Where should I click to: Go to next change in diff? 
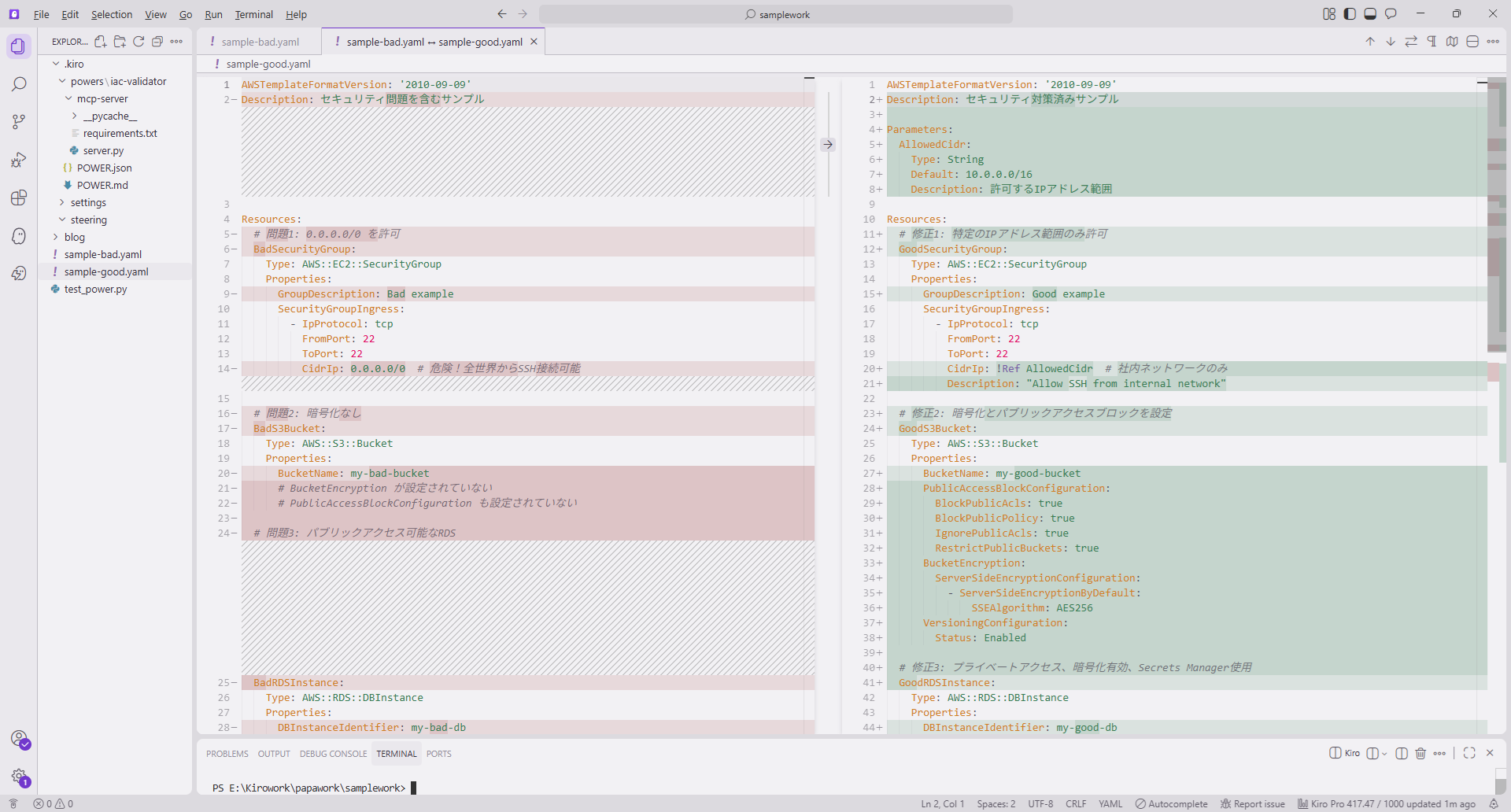pos(1391,42)
